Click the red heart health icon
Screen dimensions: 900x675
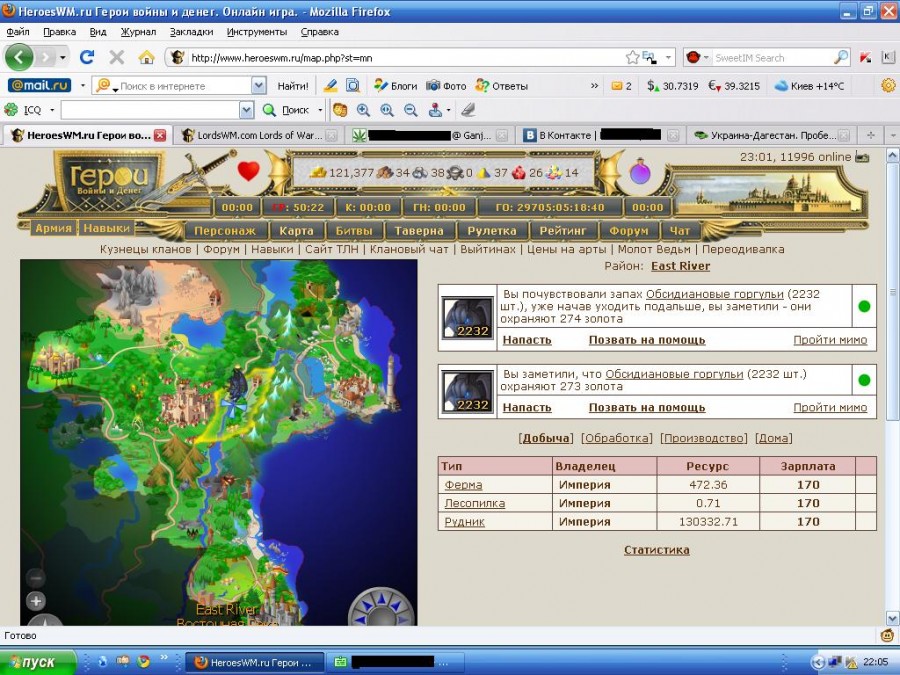[248, 171]
